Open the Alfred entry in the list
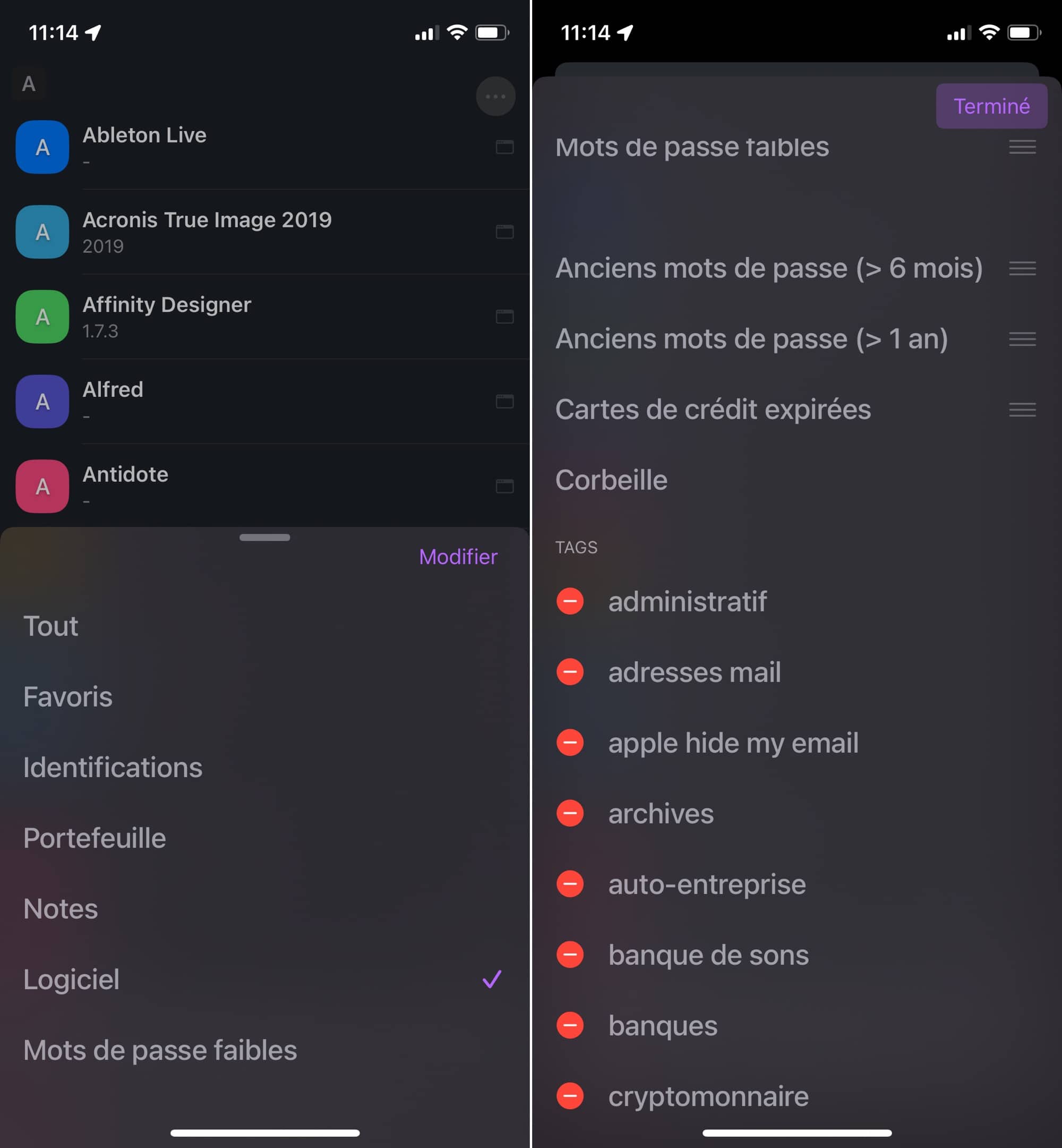The image size is (1062, 1148). pyautogui.click(x=264, y=401)
